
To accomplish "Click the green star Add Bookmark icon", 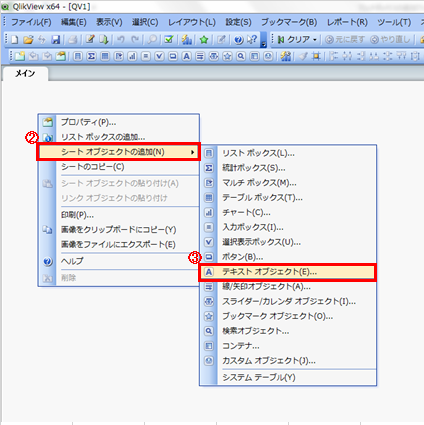I will (204, 40).
